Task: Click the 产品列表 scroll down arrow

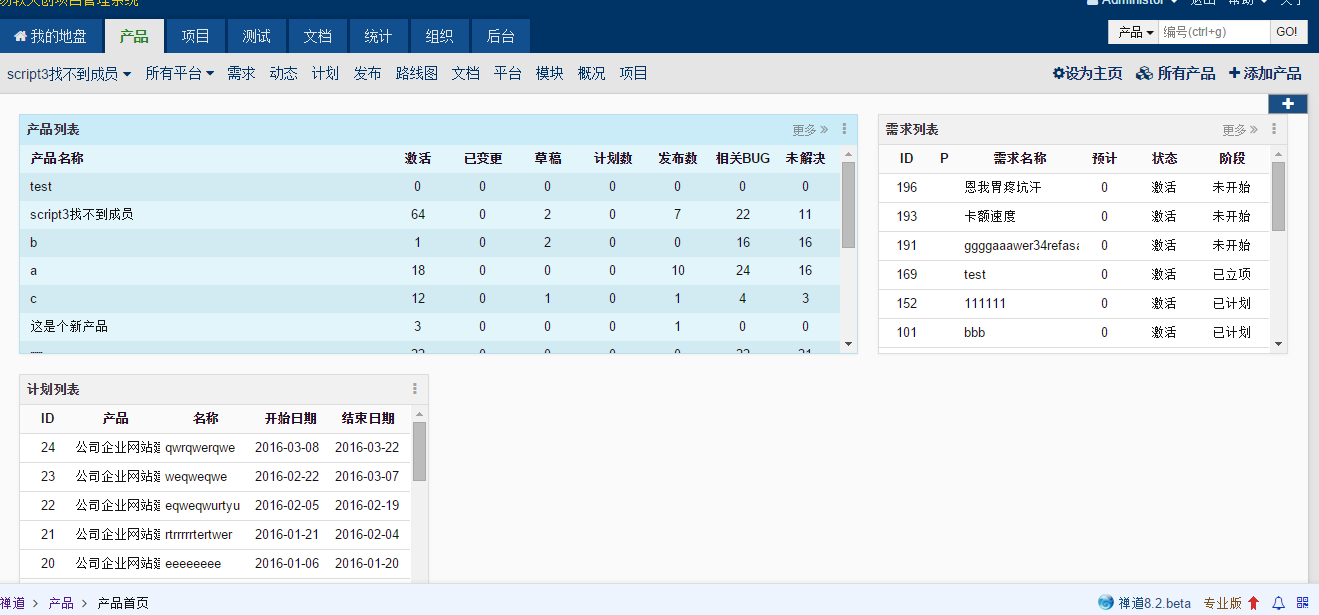Action: click(849, 344)
